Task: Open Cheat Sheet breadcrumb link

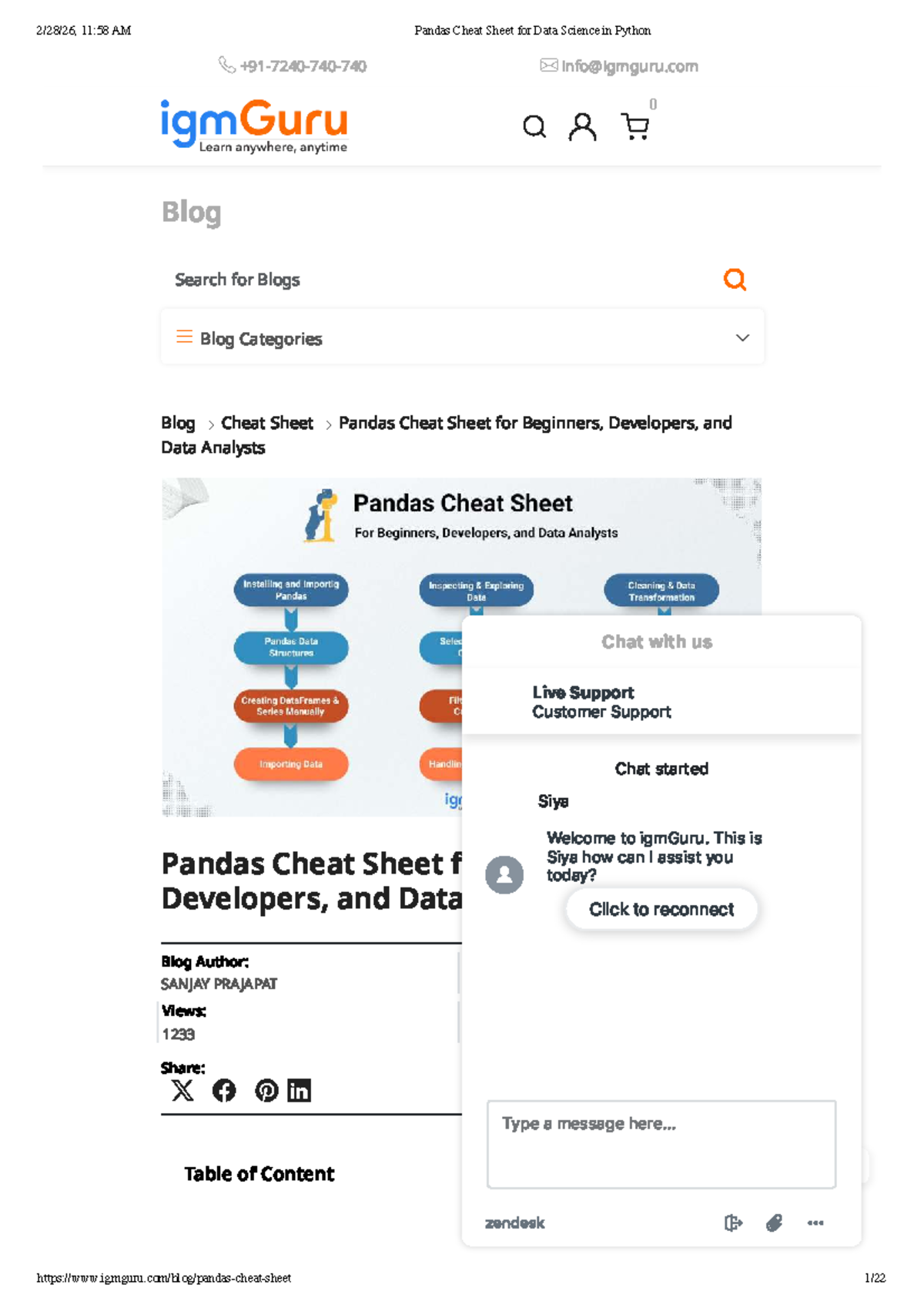Action: pyautogui.click(x=266, y=423)
